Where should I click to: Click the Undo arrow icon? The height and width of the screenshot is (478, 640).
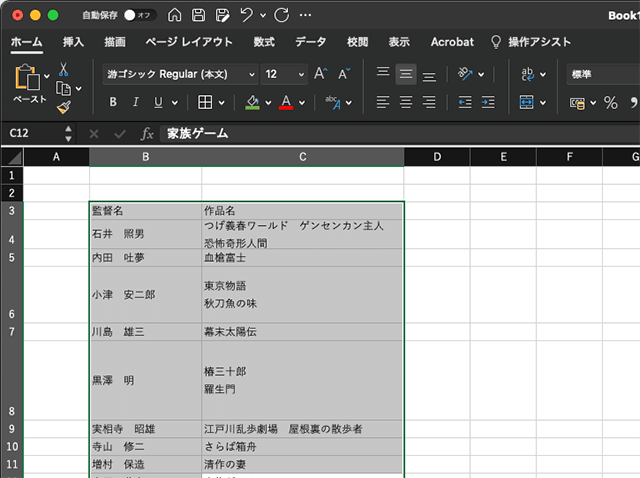[246, 15]
